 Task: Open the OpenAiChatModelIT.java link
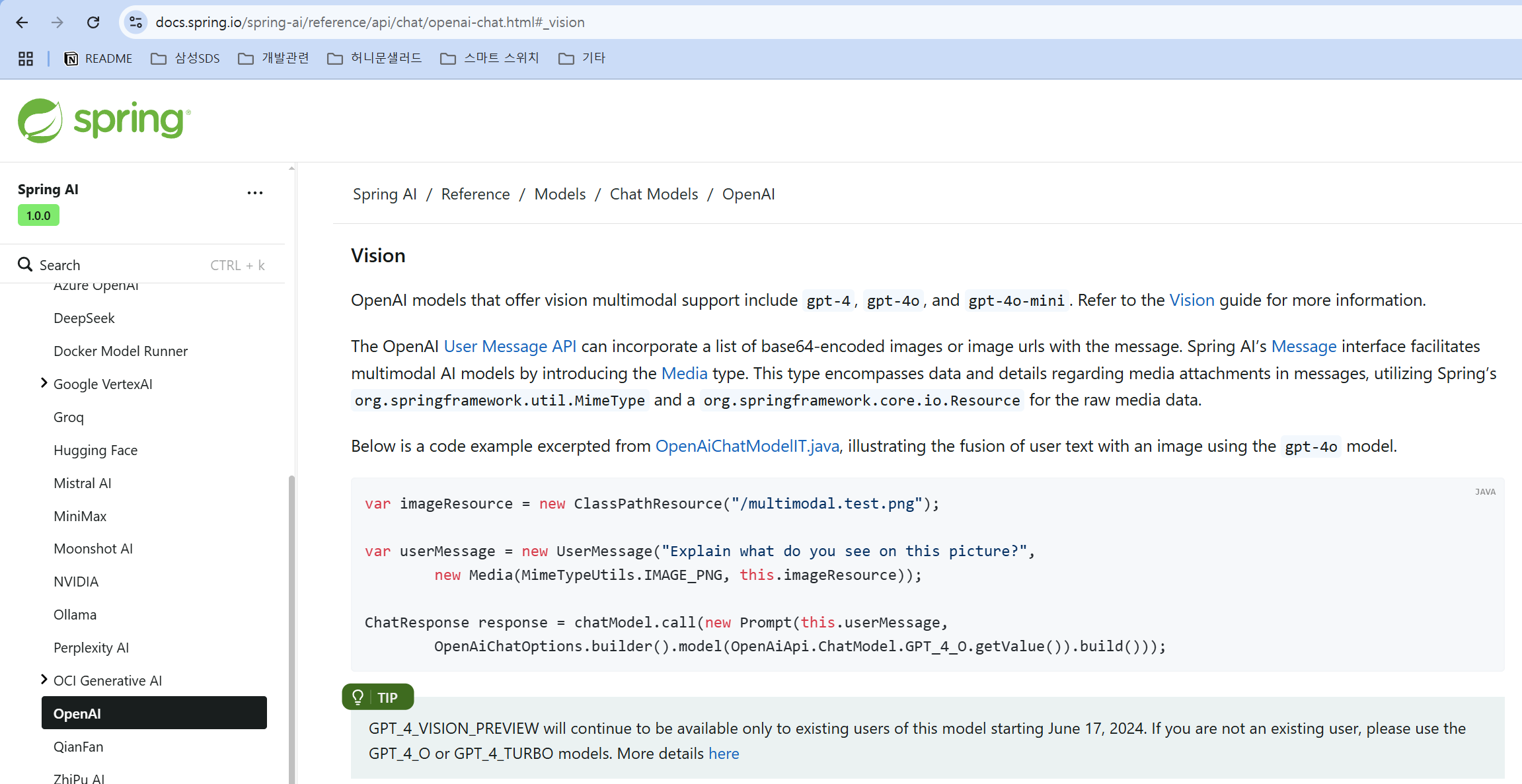(747, 446)
